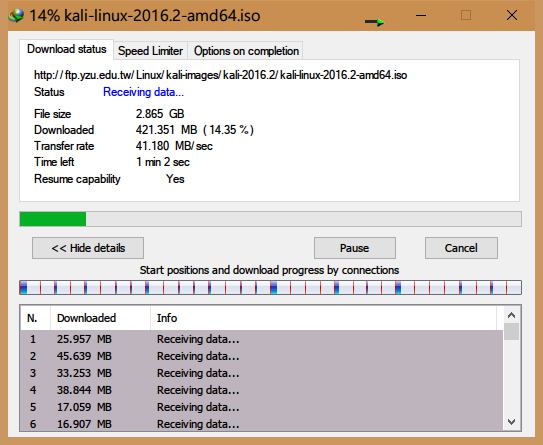Pause the download
Image resolution: width=543 pixels, height=445 pixels.
point(355,248)
